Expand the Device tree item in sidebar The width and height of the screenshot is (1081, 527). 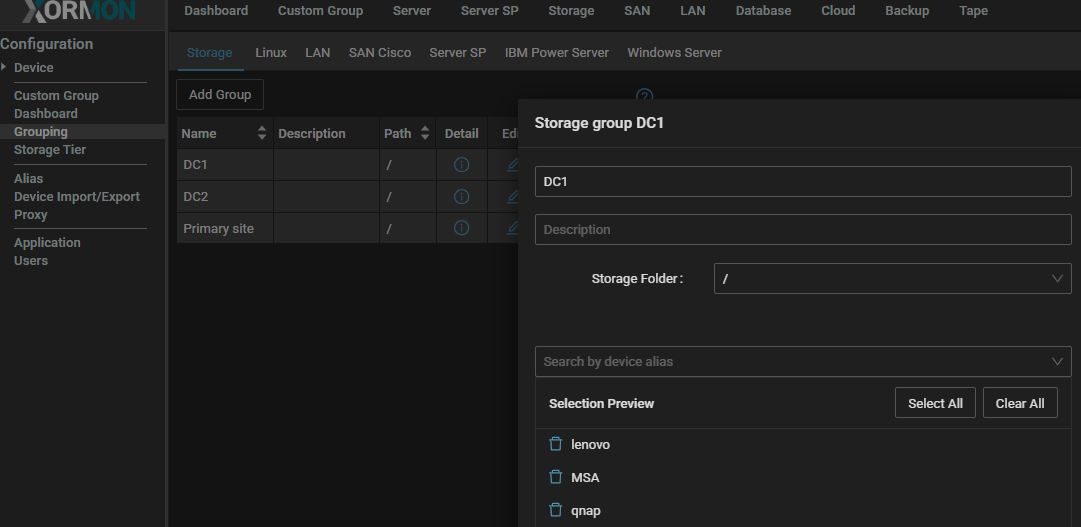[x=5, y=67]
